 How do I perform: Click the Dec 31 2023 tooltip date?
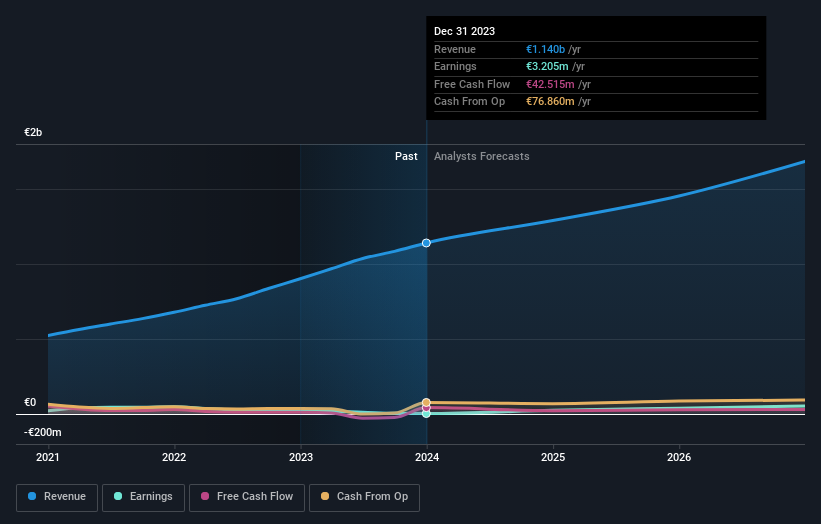464,31
